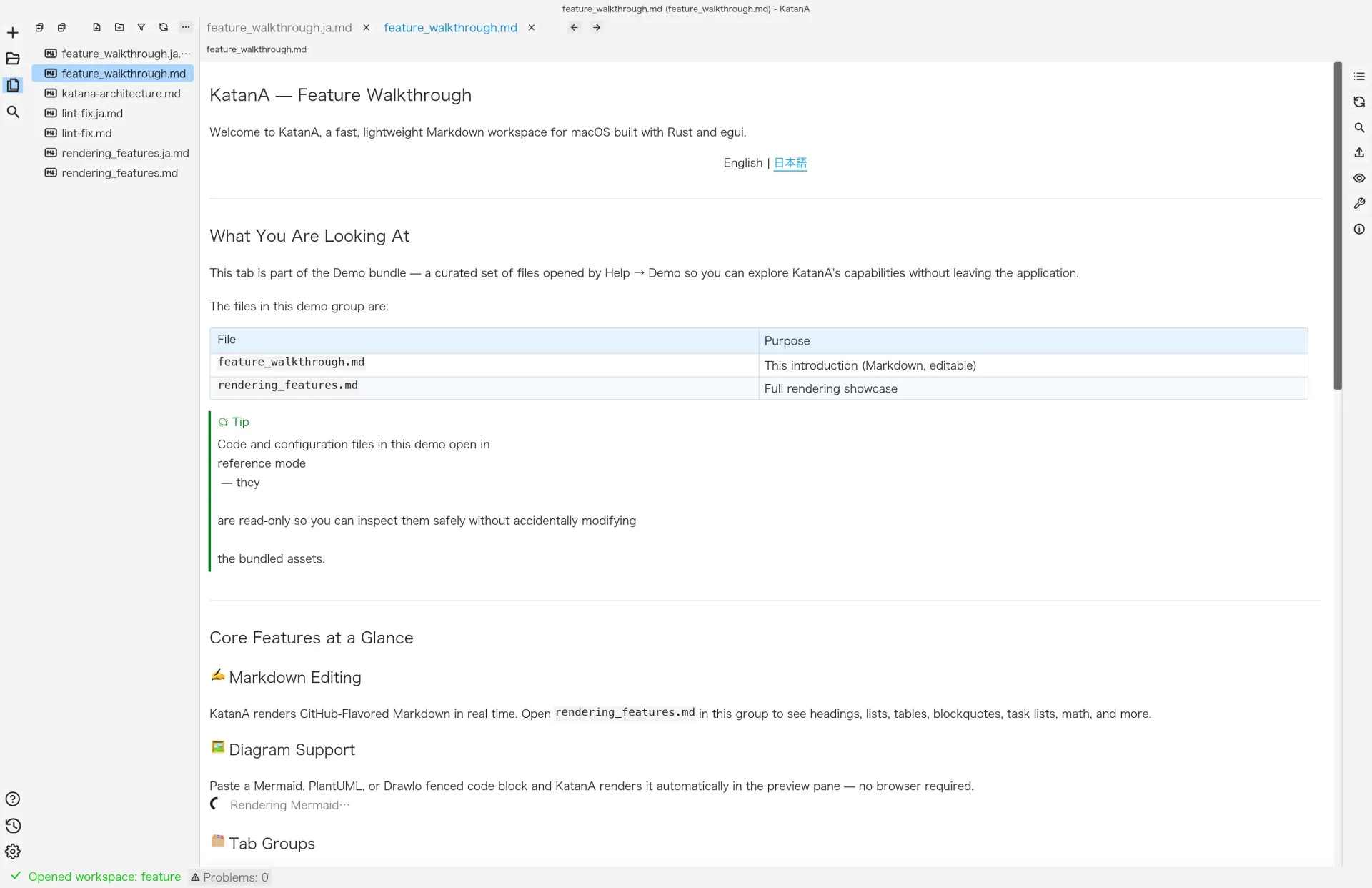
Task: Open lint-fix.ja.md from the file list
Action: [113, 113]
